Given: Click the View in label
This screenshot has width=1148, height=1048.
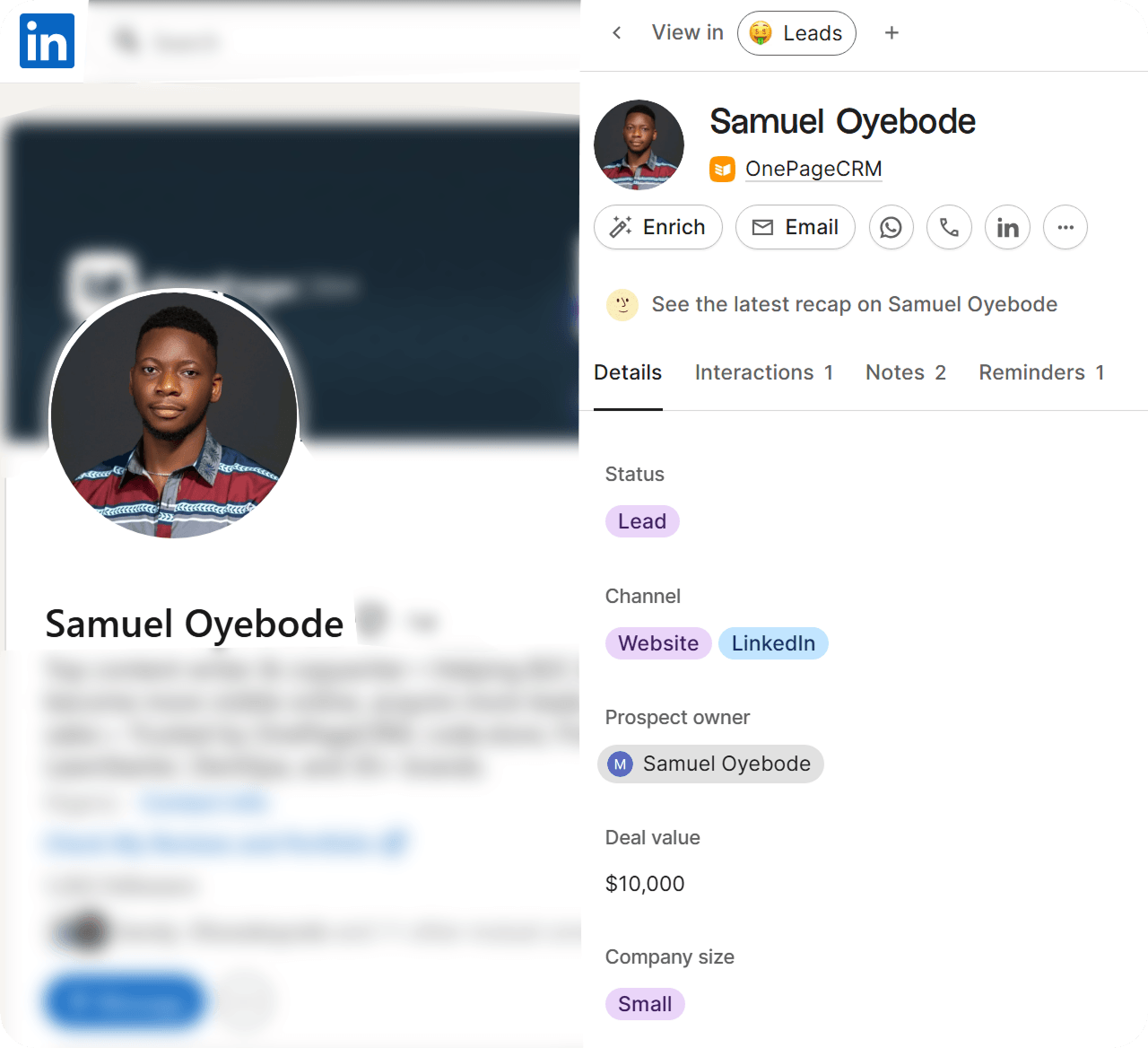Looking at the screenshot, I should 688,32.
